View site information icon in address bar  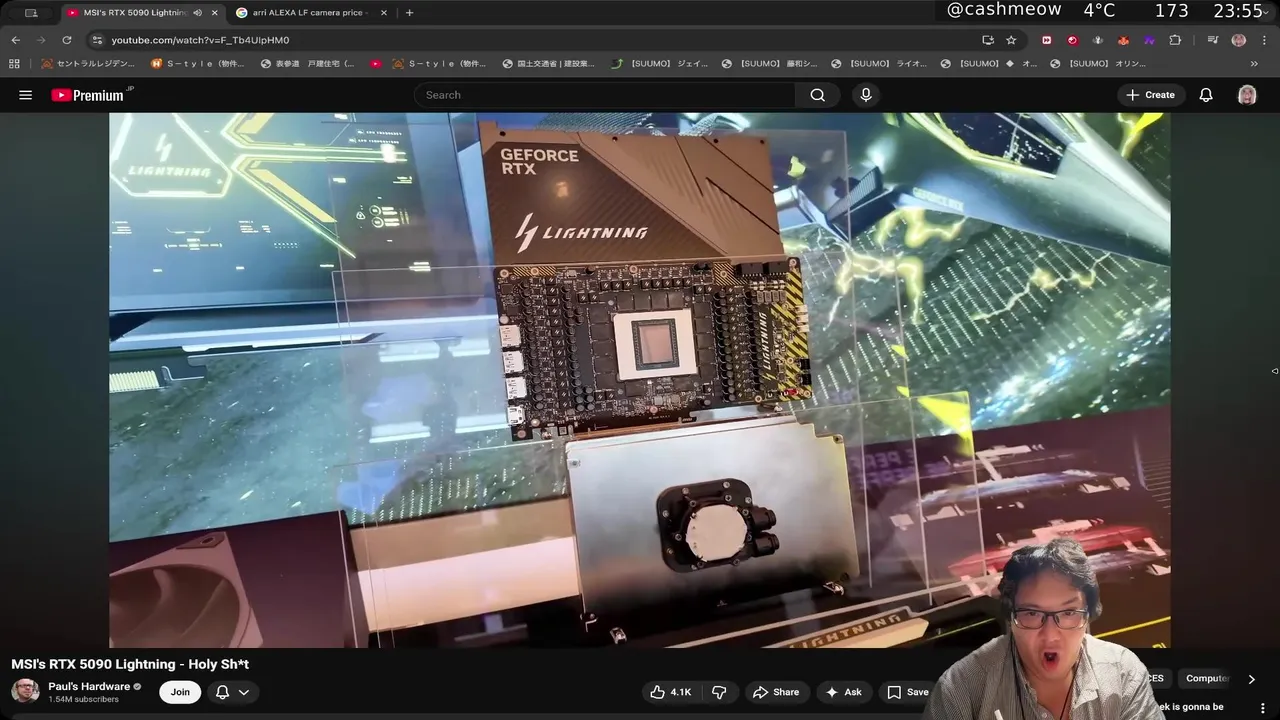pos(97,40)
